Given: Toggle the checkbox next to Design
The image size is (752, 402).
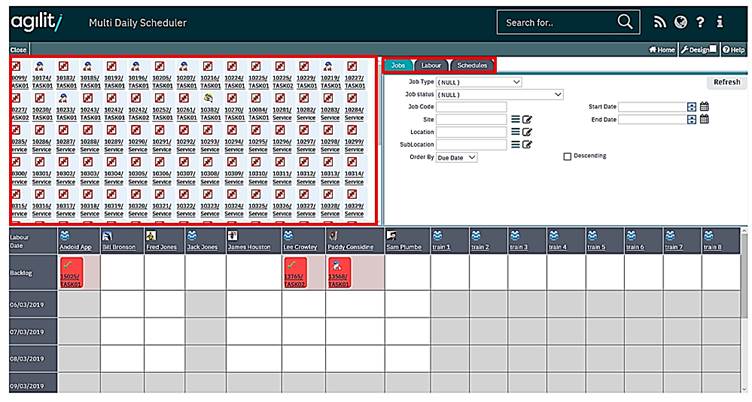Looking at the screenshot, I should tap(712, 48).
